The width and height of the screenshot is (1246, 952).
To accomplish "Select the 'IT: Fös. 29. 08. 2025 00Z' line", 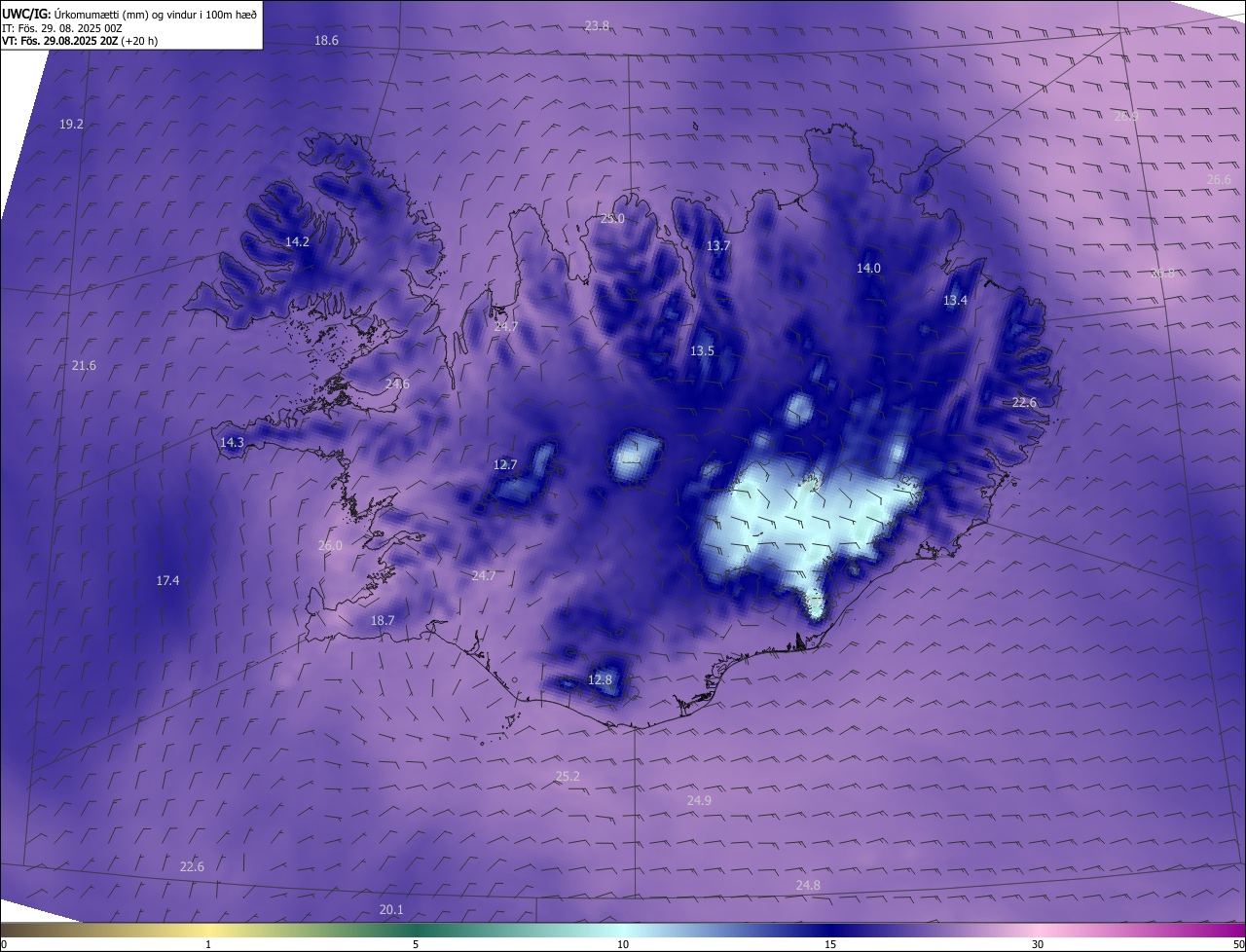I will 62,28.
